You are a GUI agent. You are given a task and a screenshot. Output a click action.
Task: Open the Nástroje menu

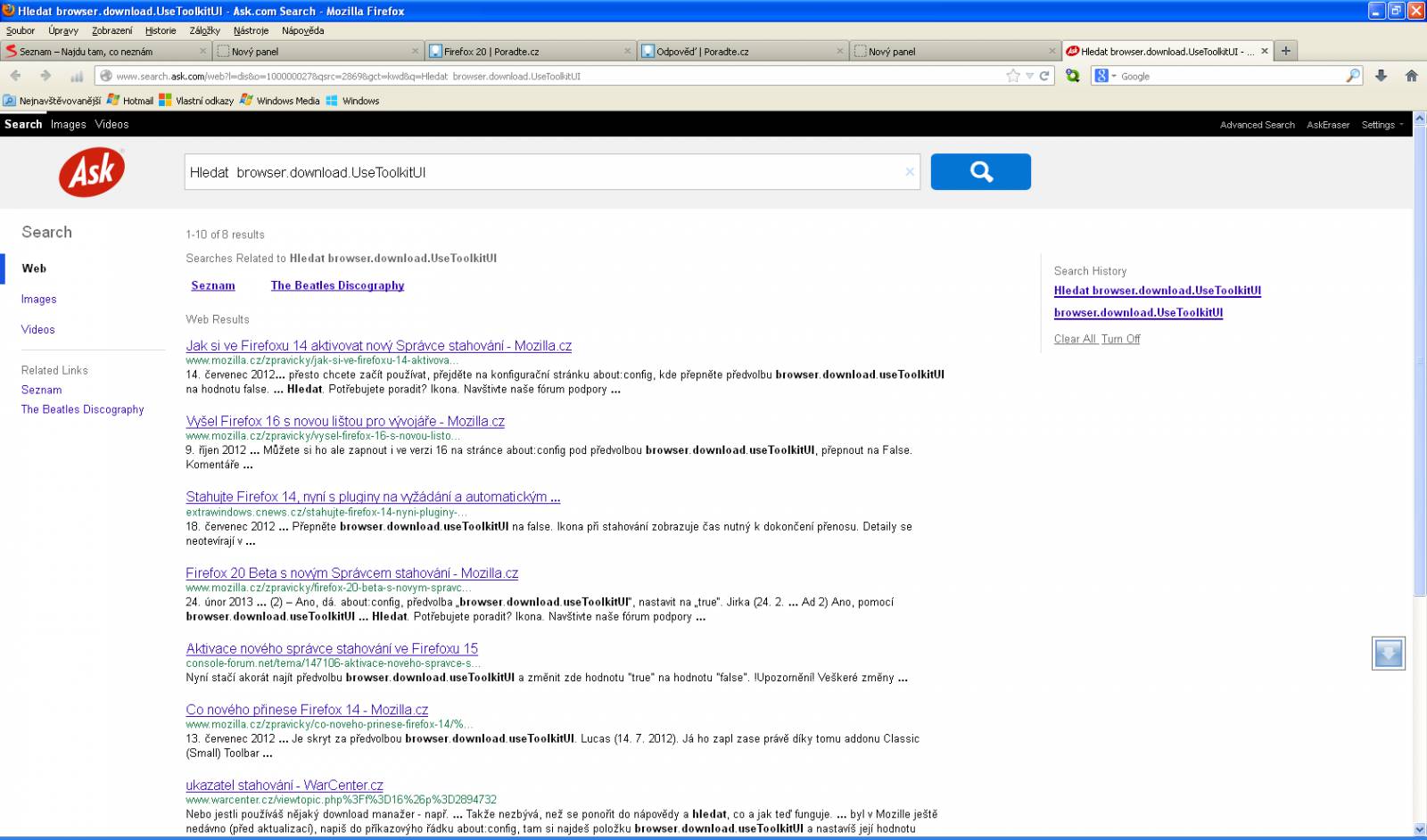[252, 30]
